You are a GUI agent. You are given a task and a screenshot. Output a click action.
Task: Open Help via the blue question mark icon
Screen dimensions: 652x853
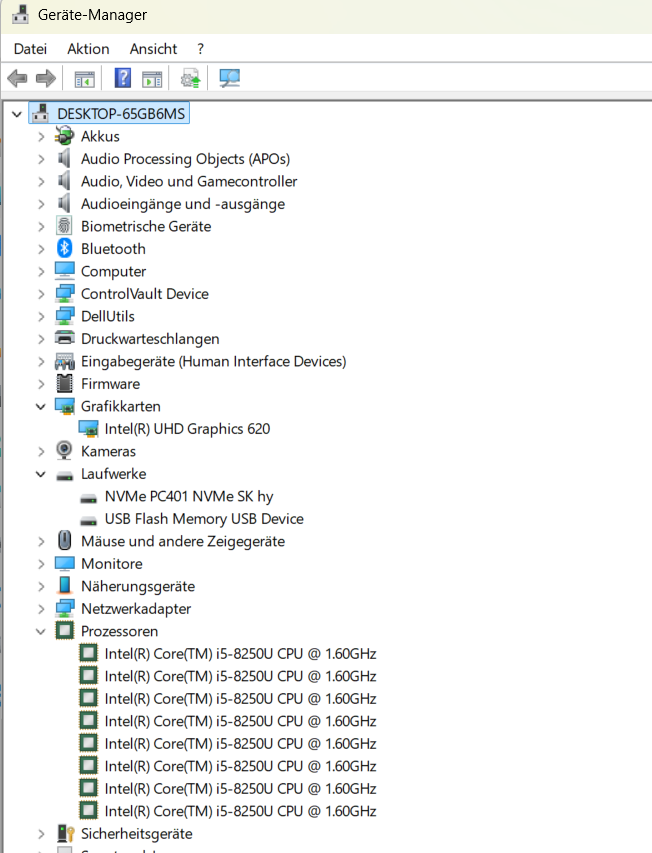[123, 78]
